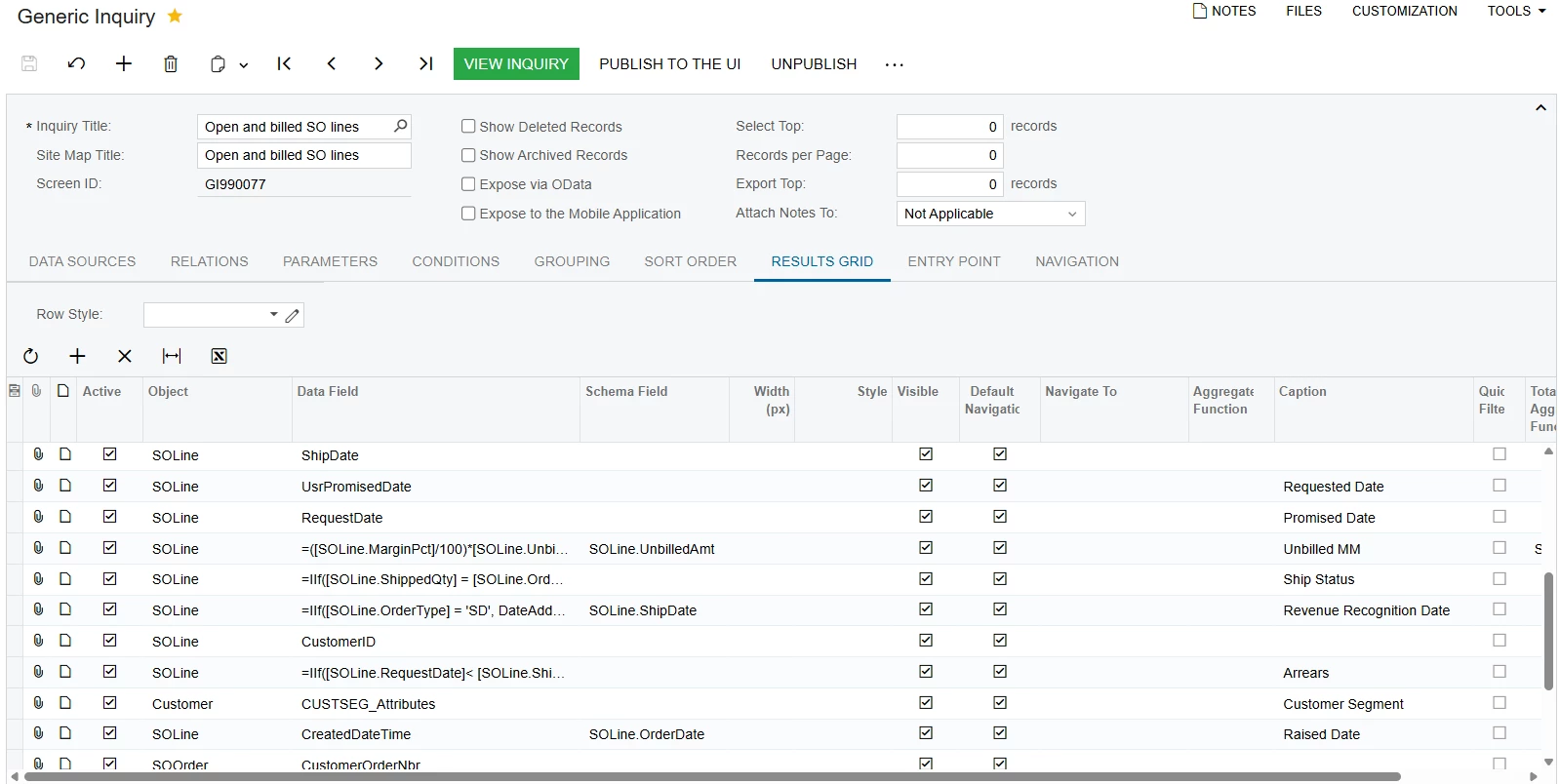Switch to the GROUPING tab

point(572,261)
